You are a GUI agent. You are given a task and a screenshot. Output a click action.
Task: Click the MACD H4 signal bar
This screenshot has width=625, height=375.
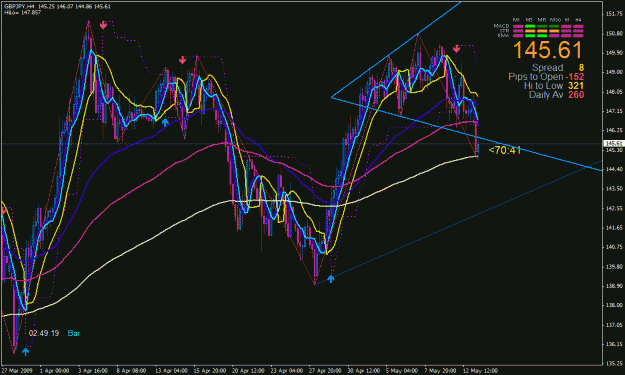[x=578, y=26]
